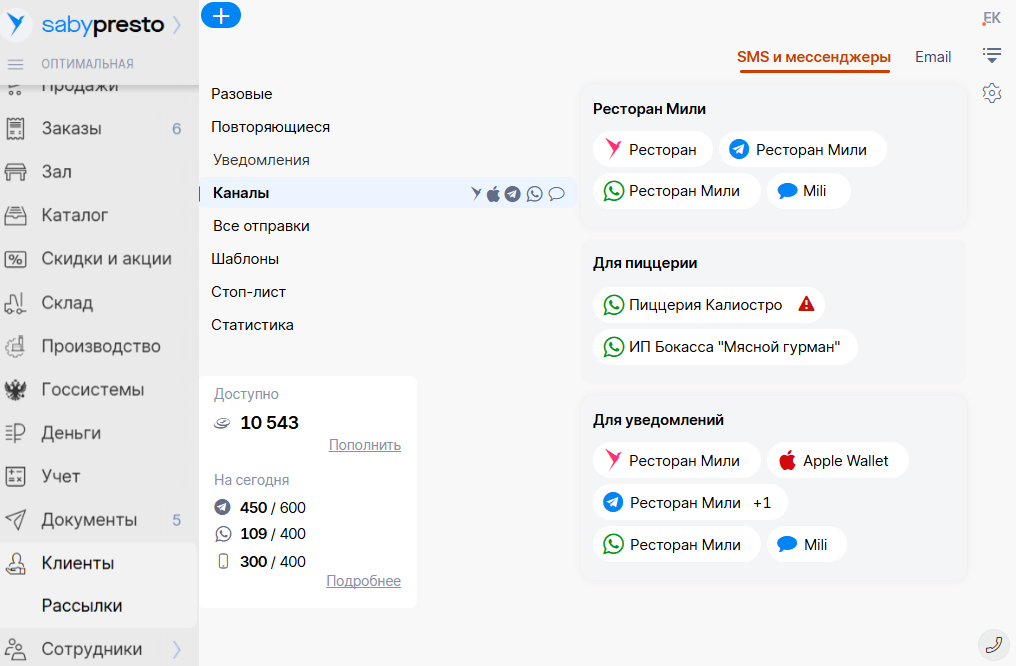Click the blue plus add button
The height and width of the screenshot is (666, 1016).
click(221, 15)
